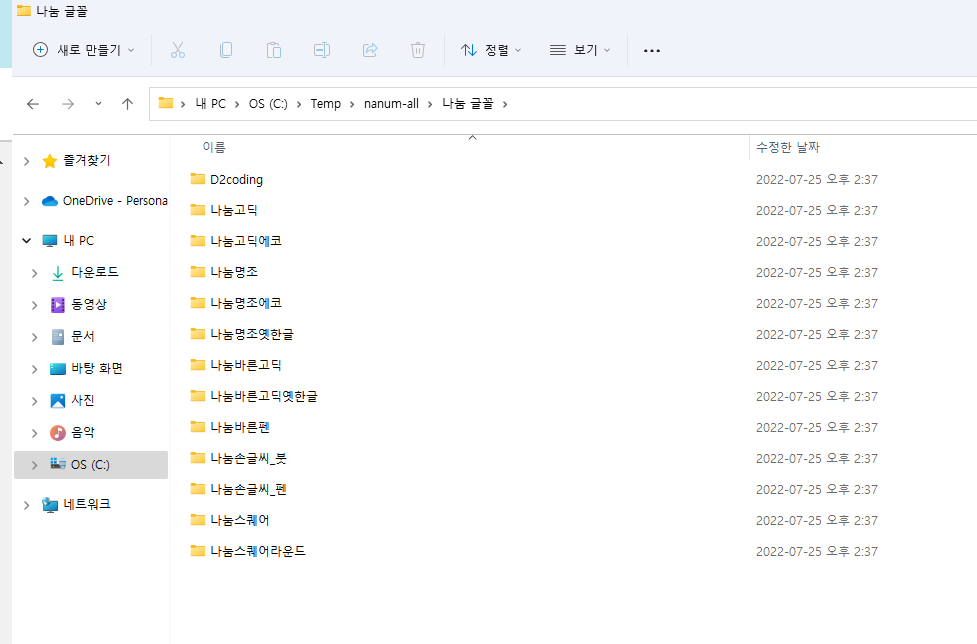Click the 음악 music icon
The height and width of the screenshot is (644, 977).
57,432
